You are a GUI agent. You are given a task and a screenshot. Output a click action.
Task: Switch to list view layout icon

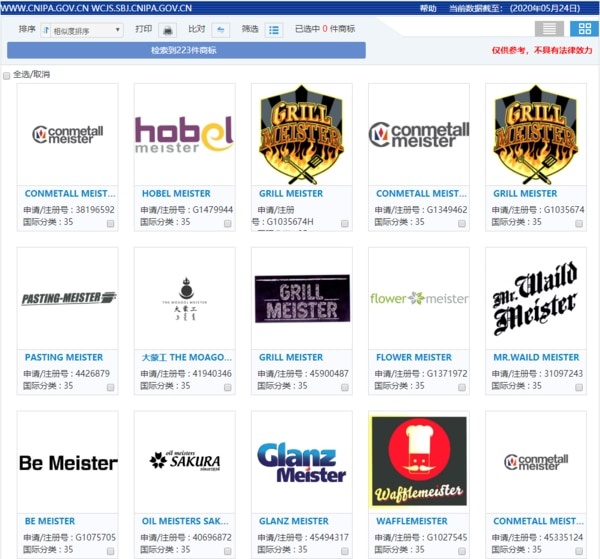[549, 29]
